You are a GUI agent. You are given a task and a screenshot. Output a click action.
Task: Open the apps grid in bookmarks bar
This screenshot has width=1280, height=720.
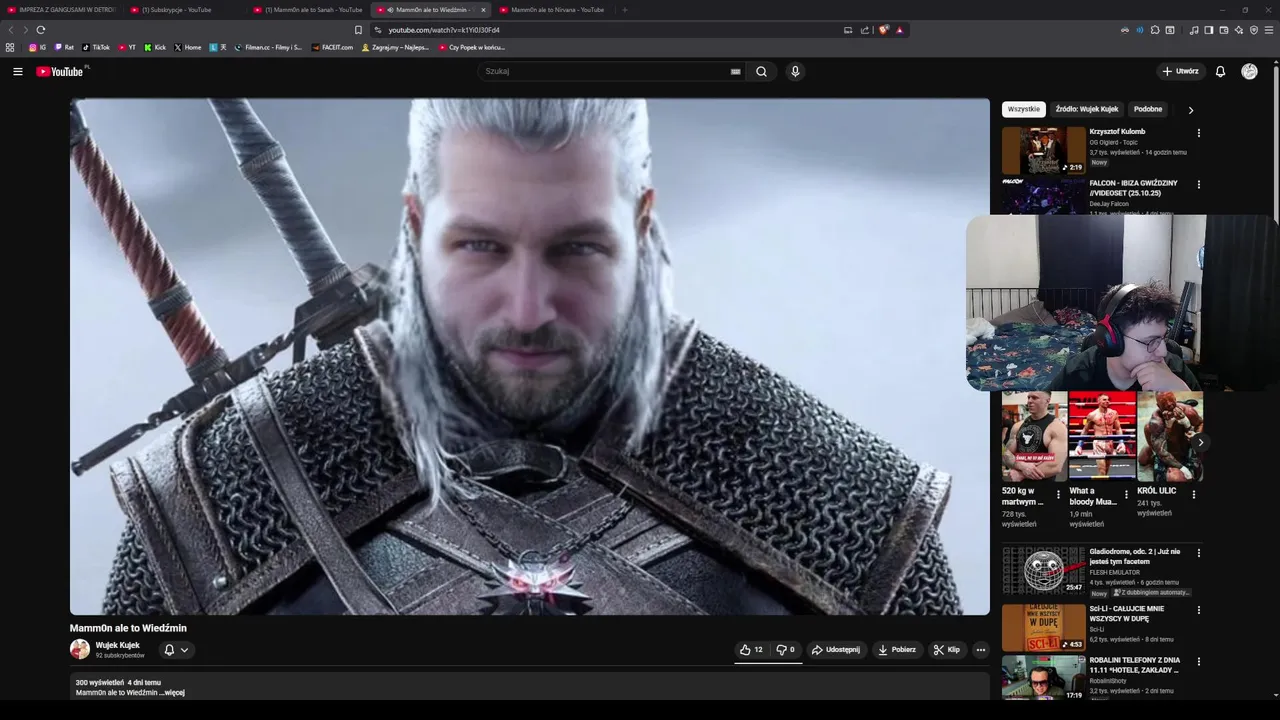[10, 47]
